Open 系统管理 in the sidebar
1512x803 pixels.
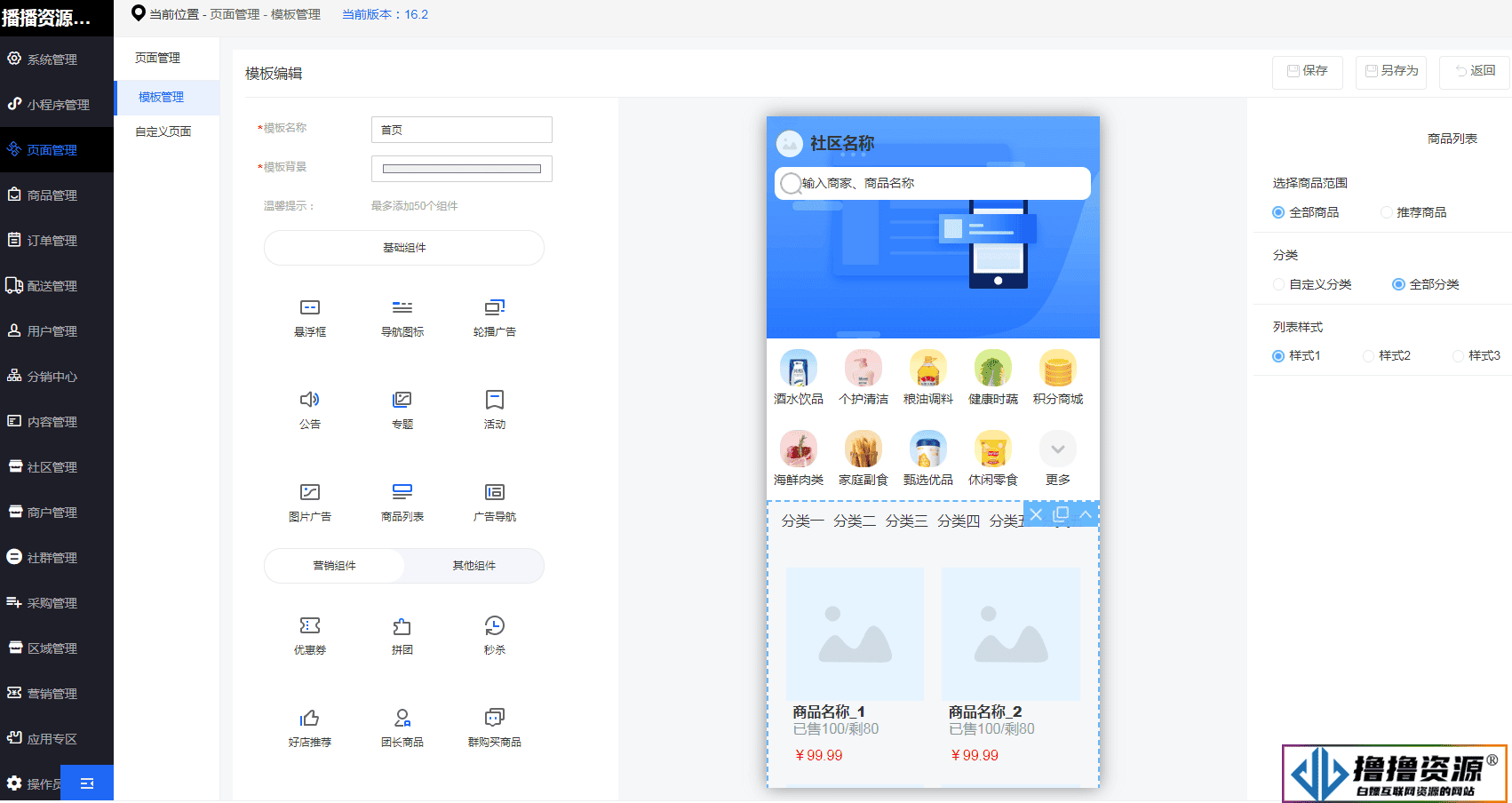click(57, 60)
